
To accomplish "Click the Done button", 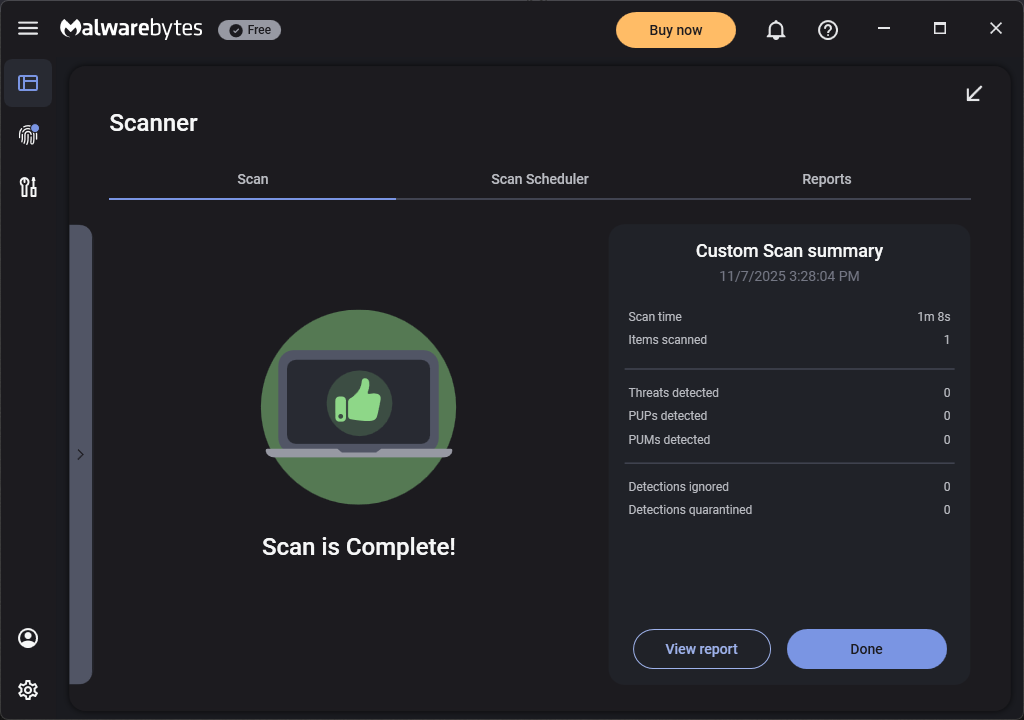I will click(867, 649).
